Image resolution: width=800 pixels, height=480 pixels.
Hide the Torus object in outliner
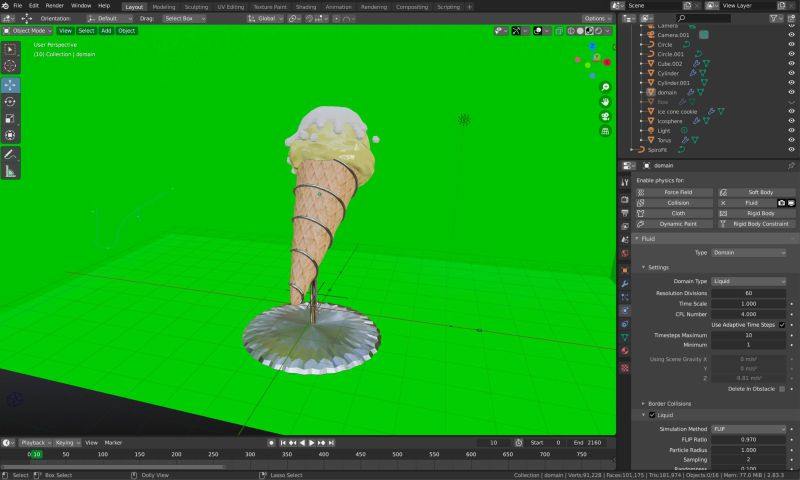coord(791,140)
